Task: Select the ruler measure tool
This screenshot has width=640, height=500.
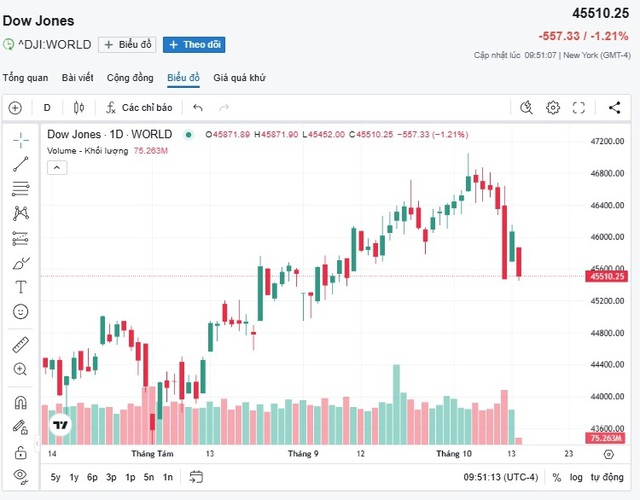Action: 20,345
